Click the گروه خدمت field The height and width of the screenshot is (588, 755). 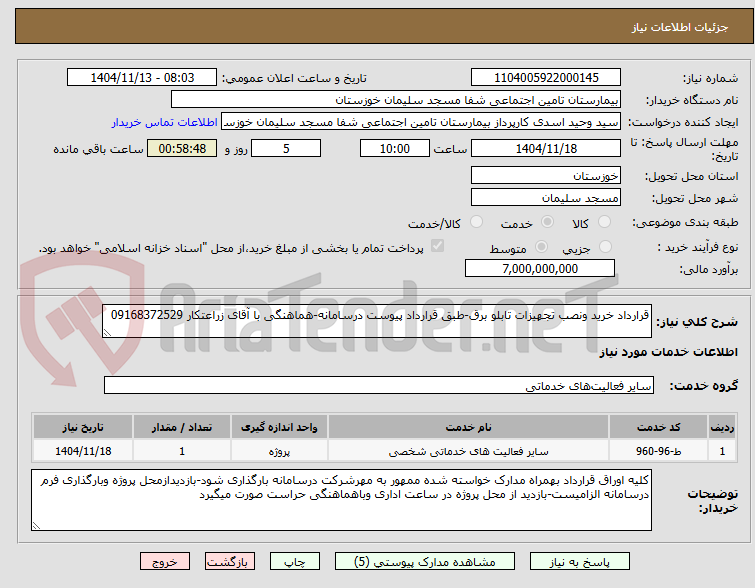click(x=379, y=385)
